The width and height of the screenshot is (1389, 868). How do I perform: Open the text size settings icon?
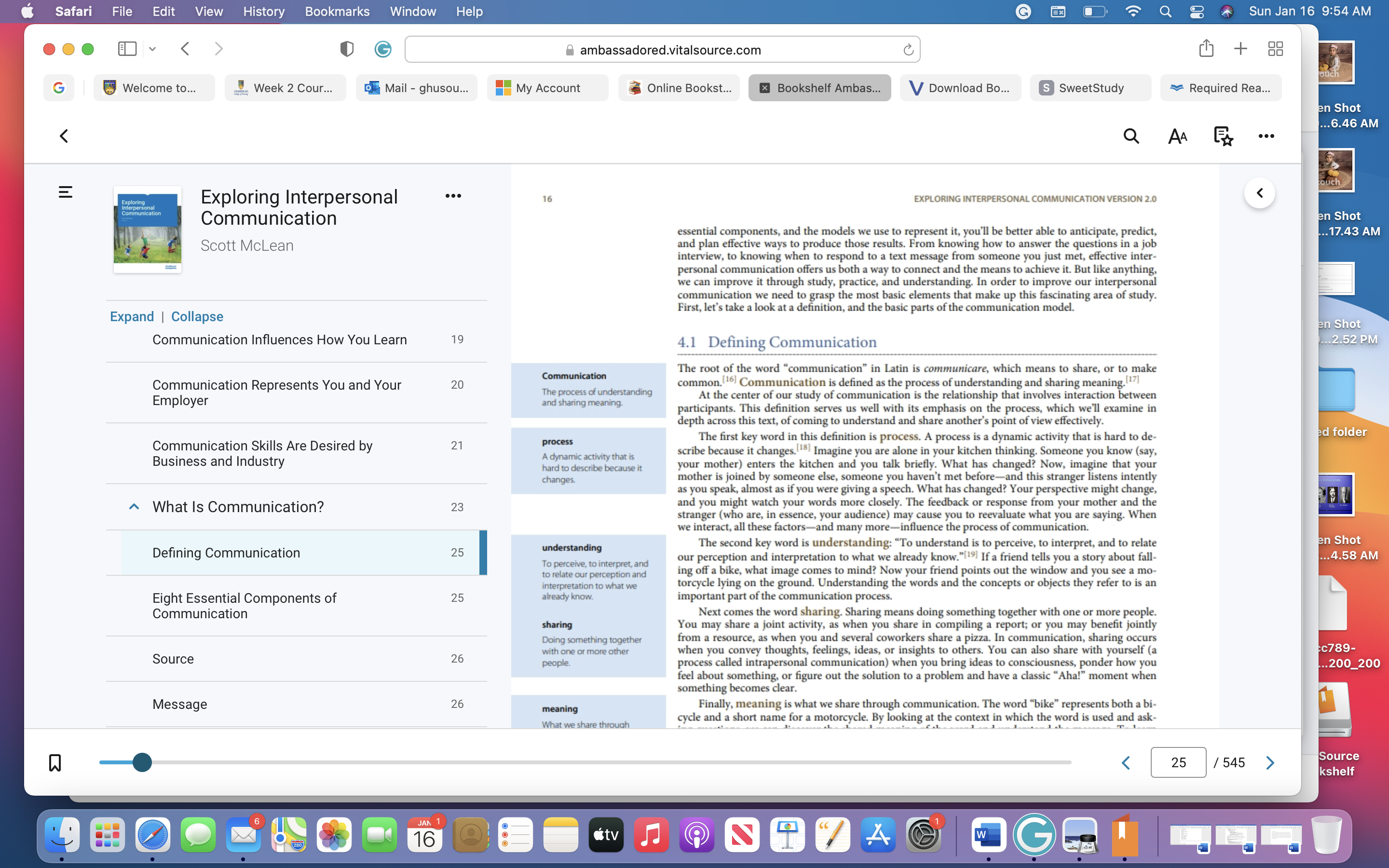pyautogui.click(x=1177, y=136)
